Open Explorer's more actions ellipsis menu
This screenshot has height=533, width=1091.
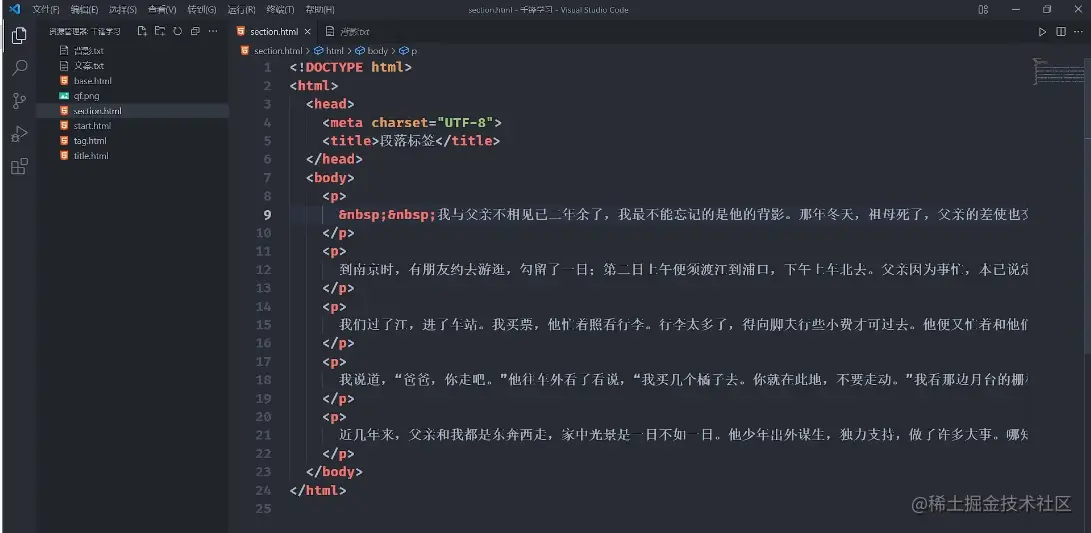coord(213,31)
